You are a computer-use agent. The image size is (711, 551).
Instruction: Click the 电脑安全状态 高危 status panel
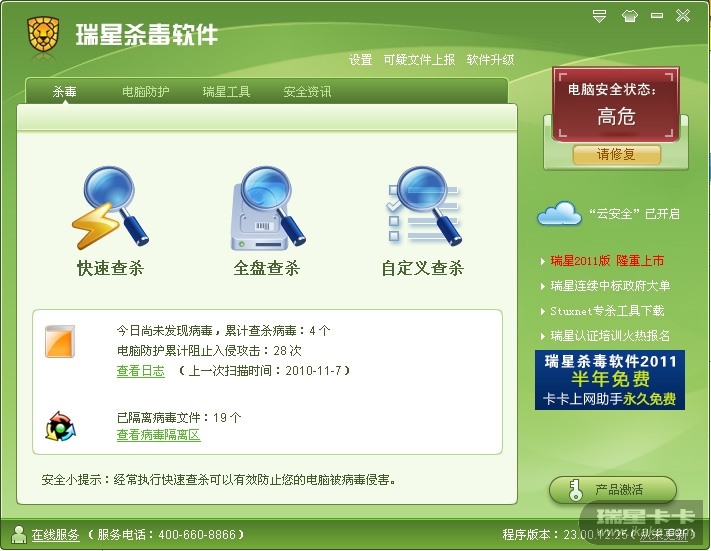pyautogui.click(x=616, y=104)
